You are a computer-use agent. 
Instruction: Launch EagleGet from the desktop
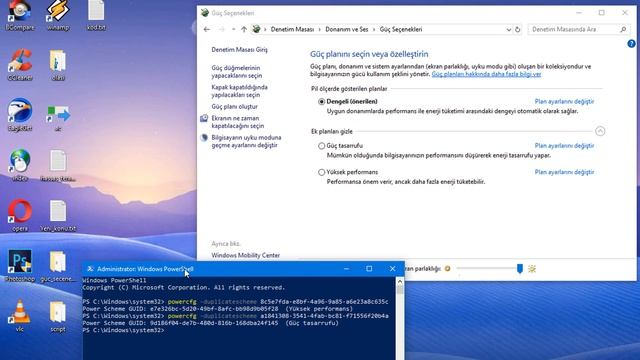[20, 115]
